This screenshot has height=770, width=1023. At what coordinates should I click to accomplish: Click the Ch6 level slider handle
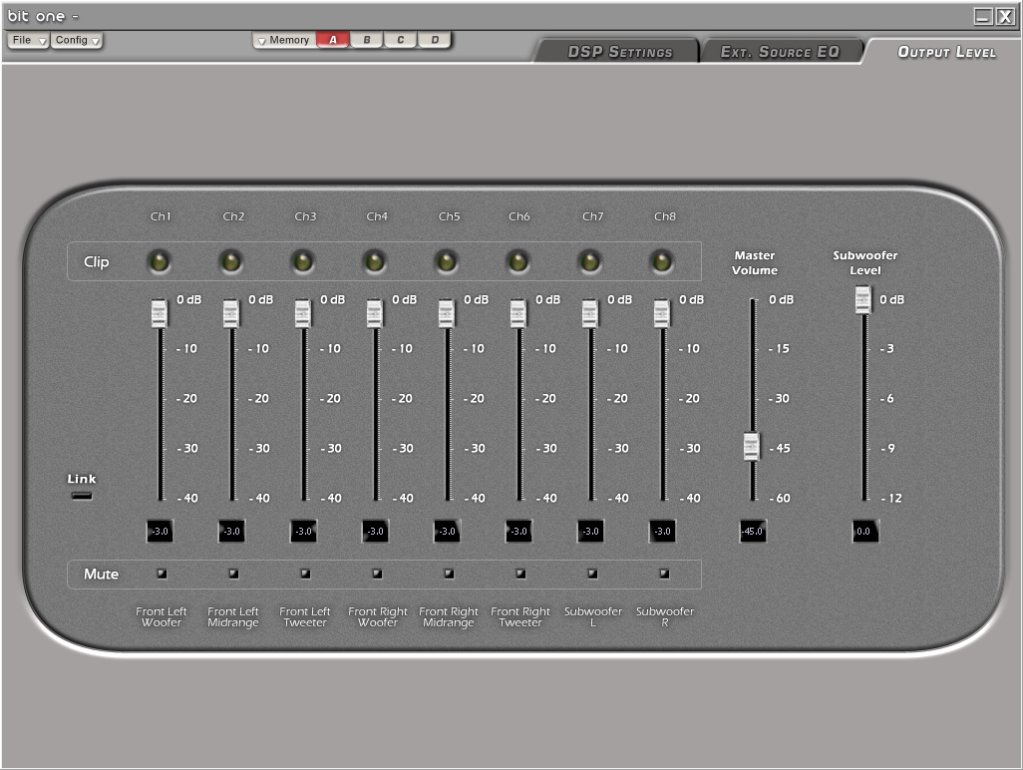click(x=518, y=313)
